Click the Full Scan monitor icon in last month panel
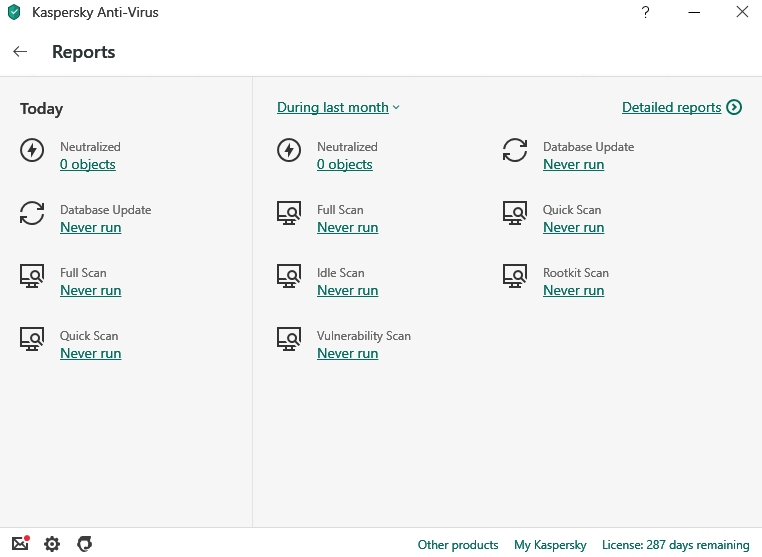This screenshot has height=557, width=762. (x=289, y=213)
